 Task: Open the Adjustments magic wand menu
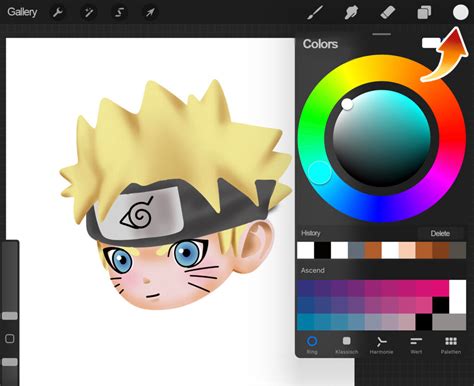pos(89,13)
